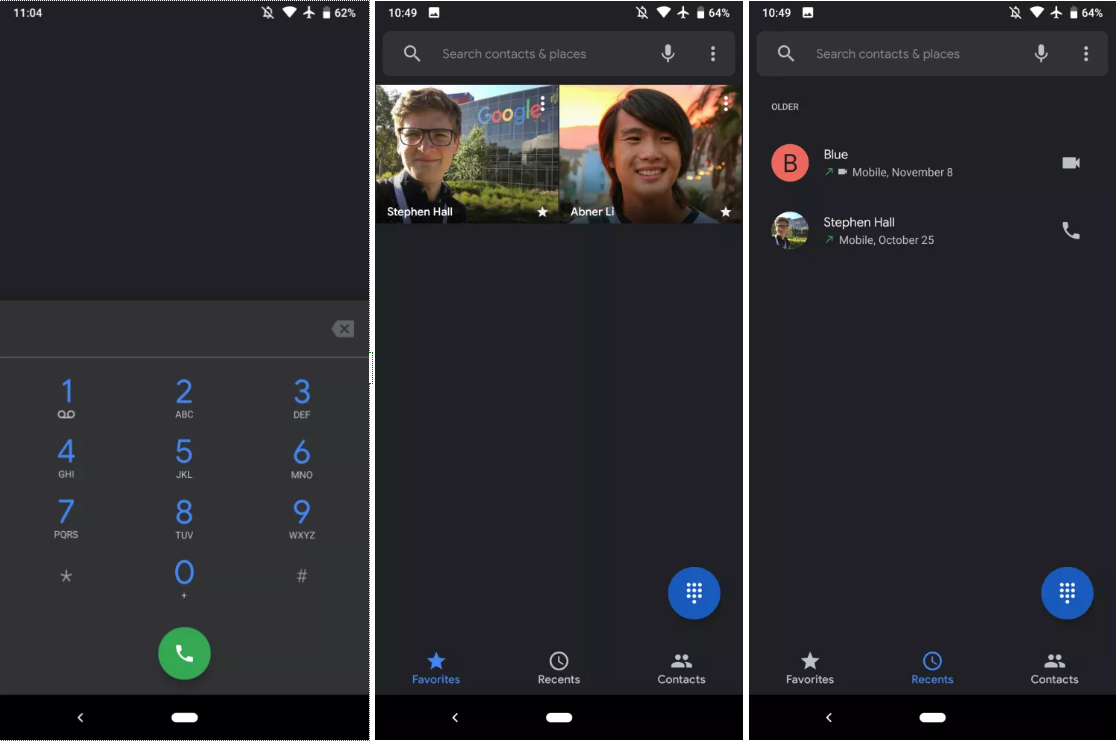The image size is (1116, 741).
Task: Open overflow menu in Recents screen search bar
Action: pyautogui.click(x=1085, y=53)
